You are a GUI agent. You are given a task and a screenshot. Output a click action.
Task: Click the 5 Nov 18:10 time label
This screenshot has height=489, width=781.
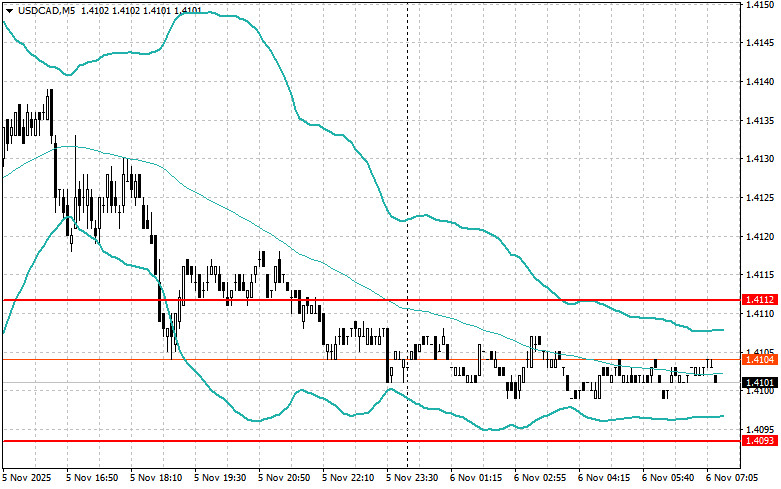[x=156, y=478]
